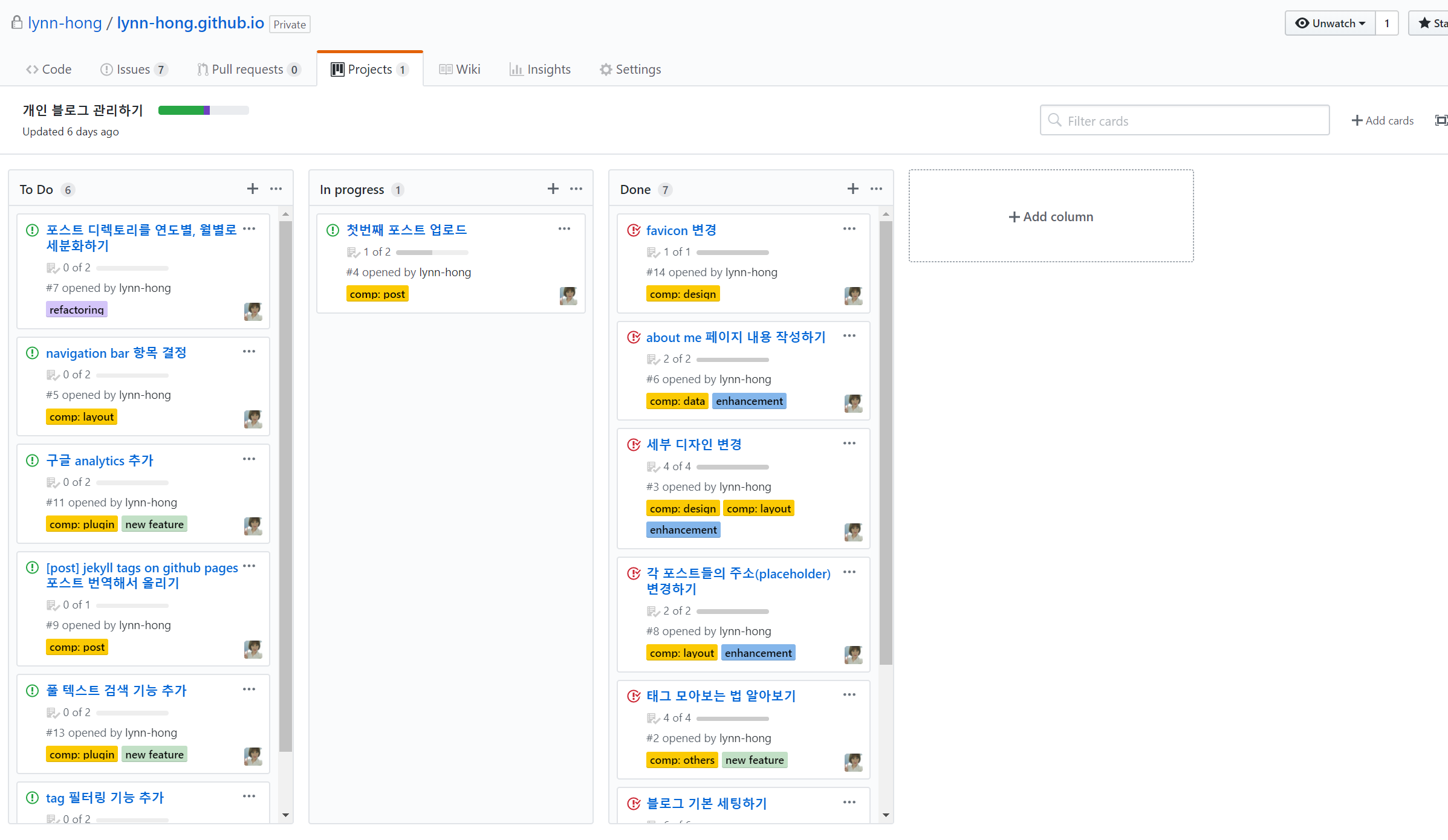This screenshot has height=840, width=1448.
Task: Click the closed issue icon on favicon 변경 card
Action: click(634, 230)
